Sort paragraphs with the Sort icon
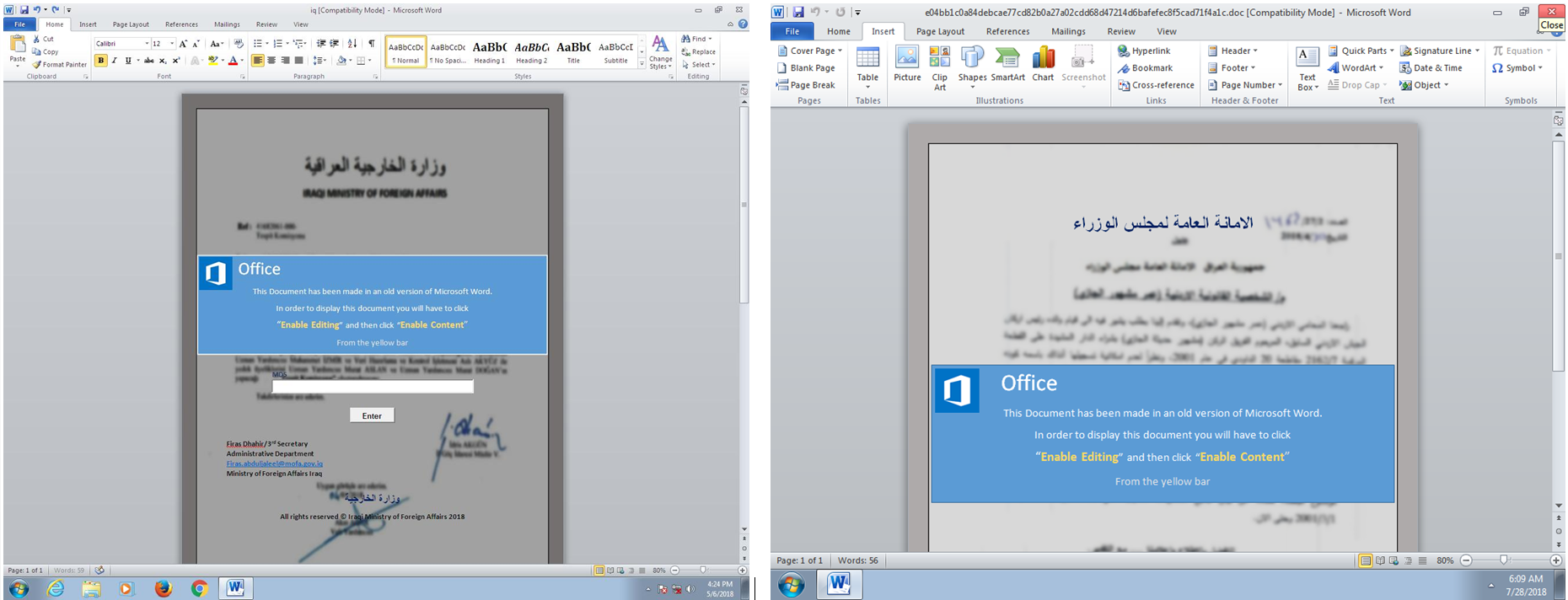The image size is (1568, 600). (x=352, y=44)
